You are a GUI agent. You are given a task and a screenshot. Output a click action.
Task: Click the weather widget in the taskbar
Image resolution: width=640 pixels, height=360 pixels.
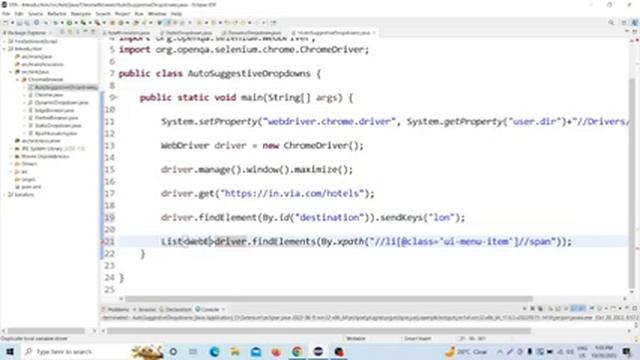pos(466,351)
